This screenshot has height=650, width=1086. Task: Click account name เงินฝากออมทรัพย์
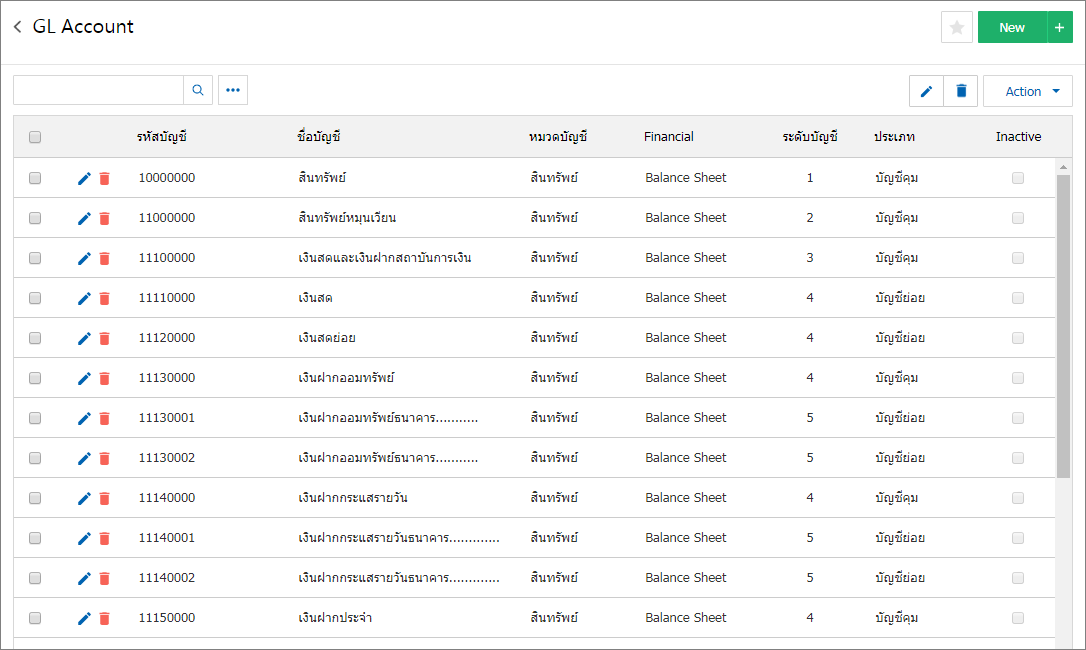point(346,378)
